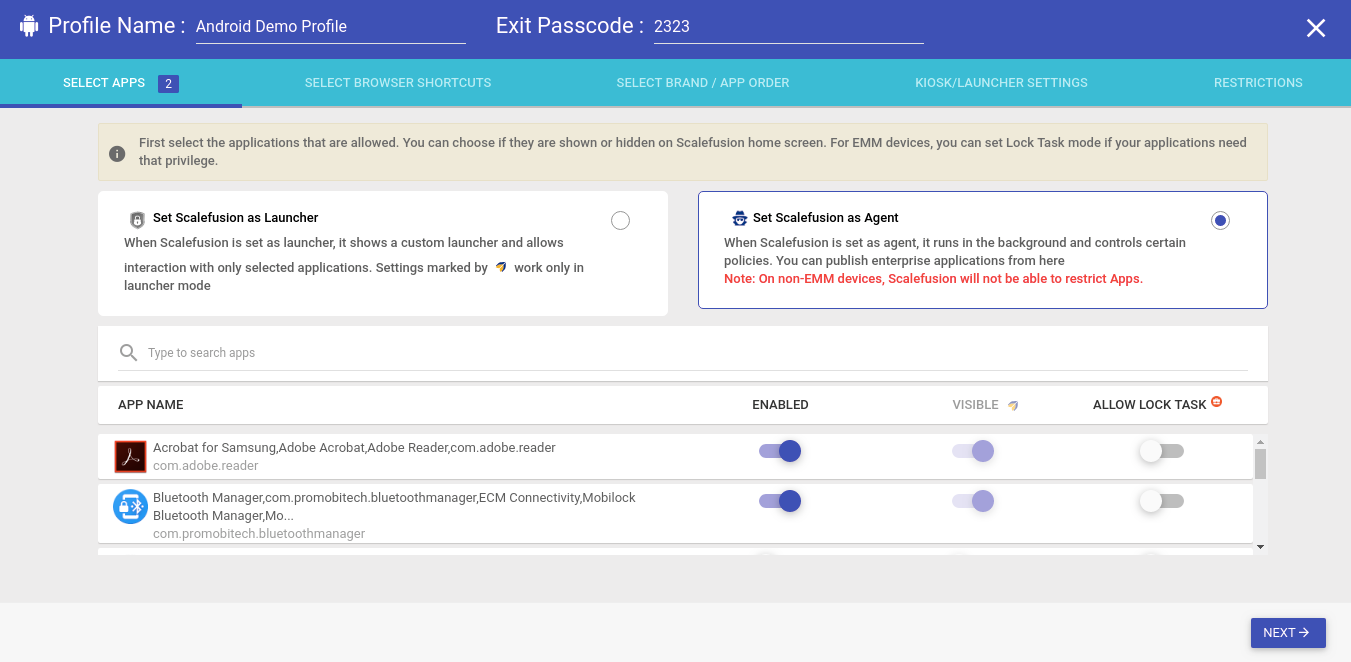Click the Next button
The height and width of the screenshot is (662, 1351).
1288,633
